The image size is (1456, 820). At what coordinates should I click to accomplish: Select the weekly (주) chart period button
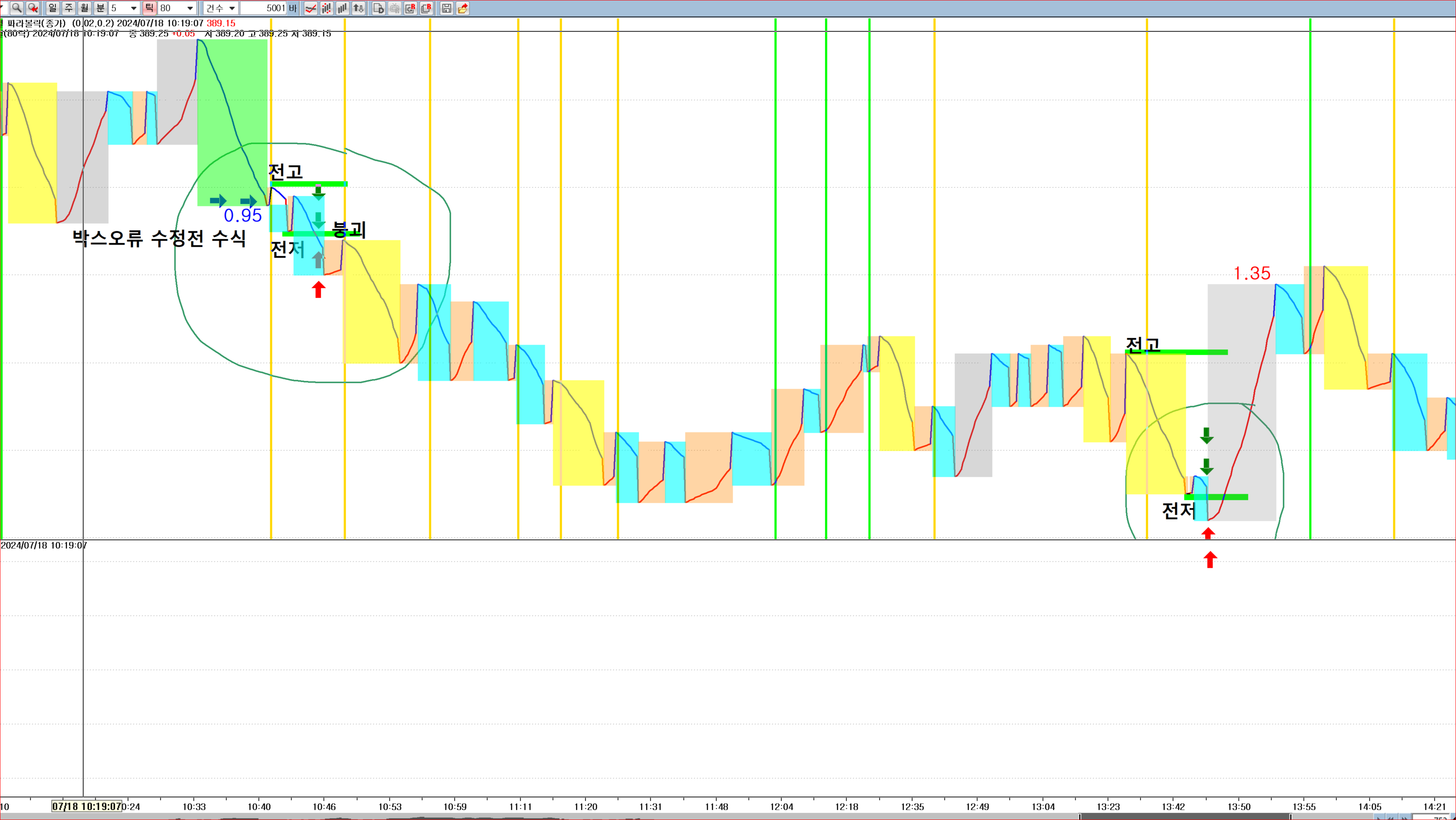coord(69,8)
